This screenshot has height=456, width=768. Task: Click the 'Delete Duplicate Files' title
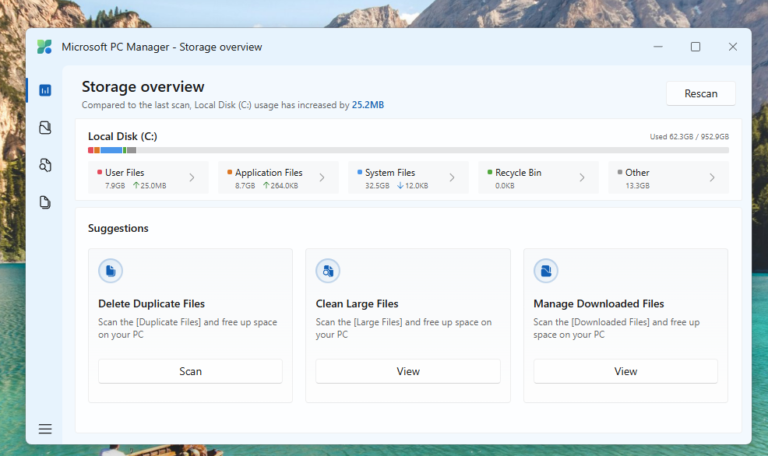(x=151, y=304)
